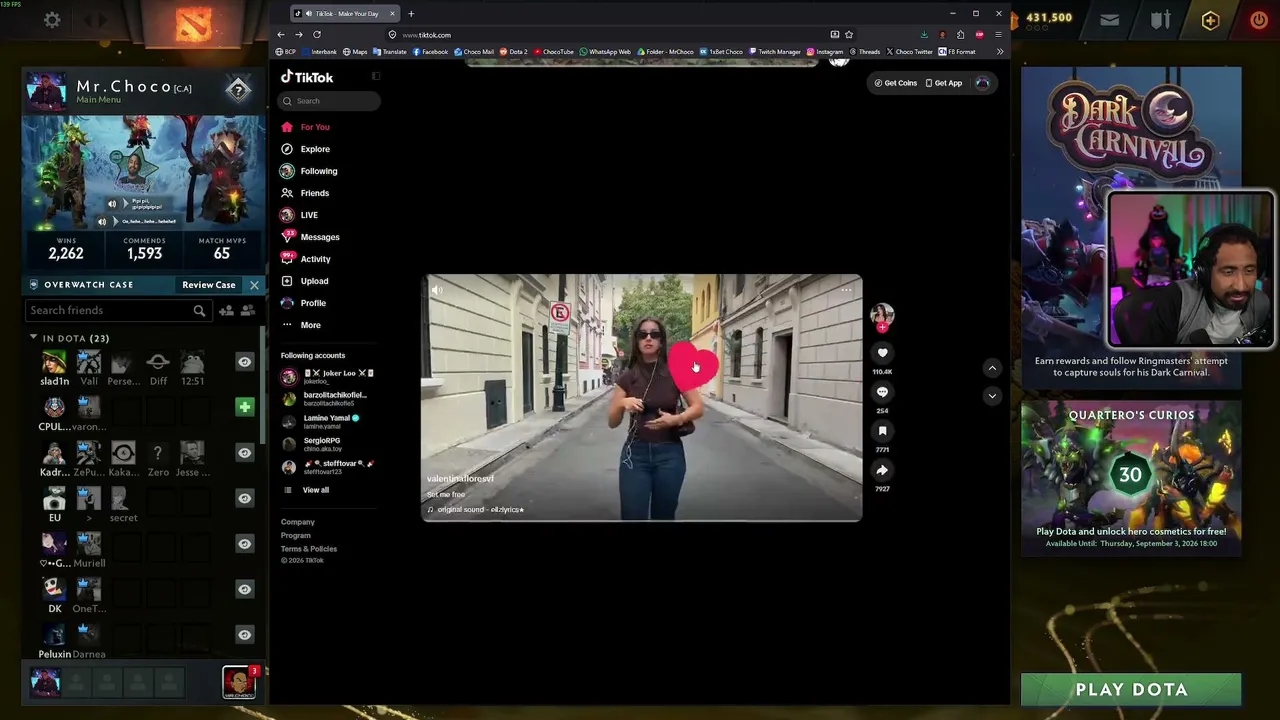Click the Review Case button
The image size is (1280, 720).
[x=209, y=285]
